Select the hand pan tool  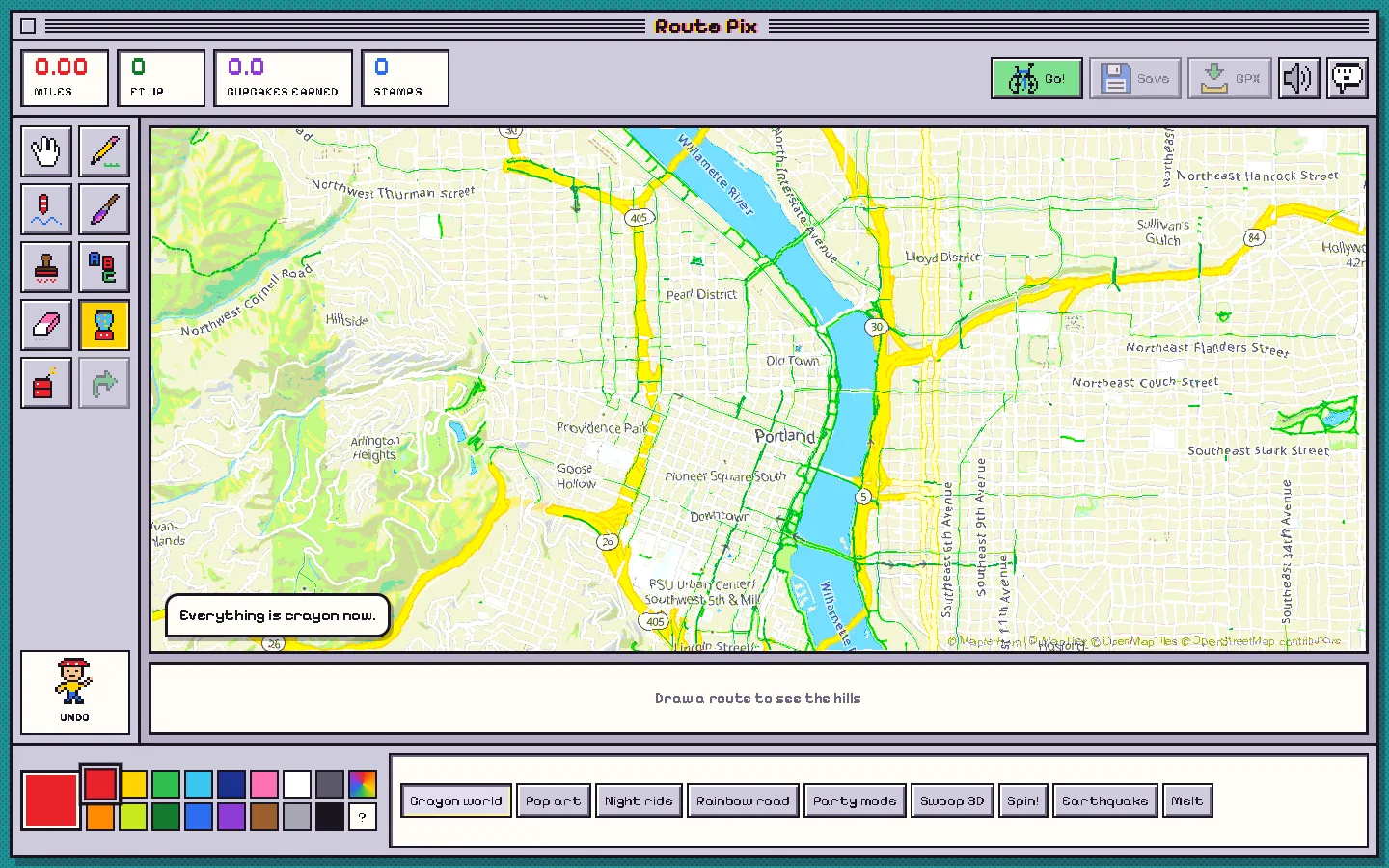click(x=46, y=151)
